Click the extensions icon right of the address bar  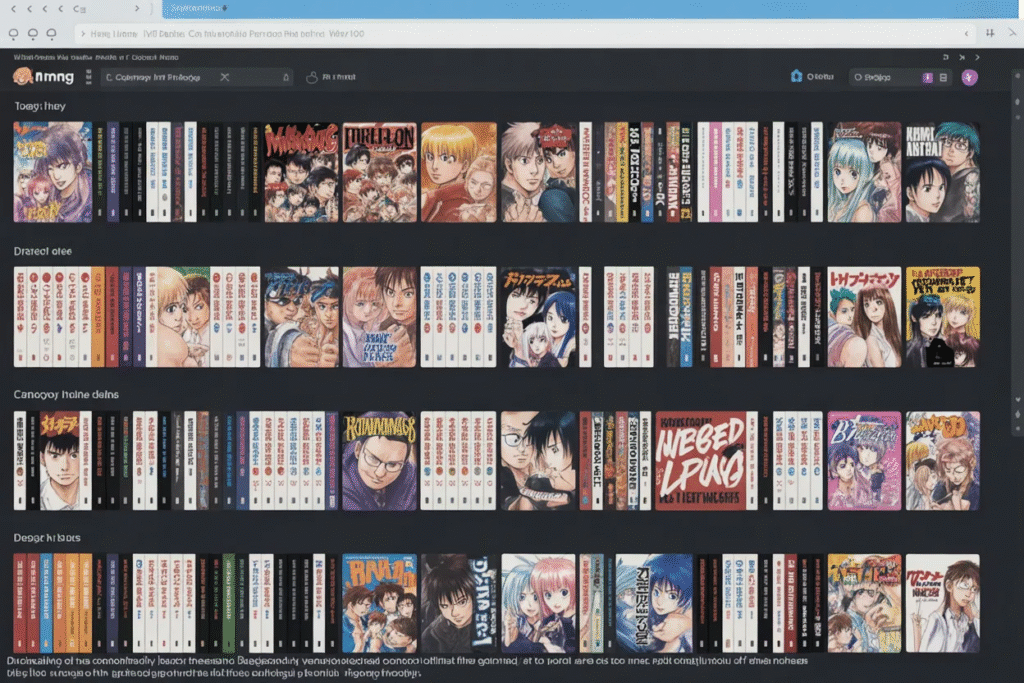pyautogui.click(x=988, y=33)
